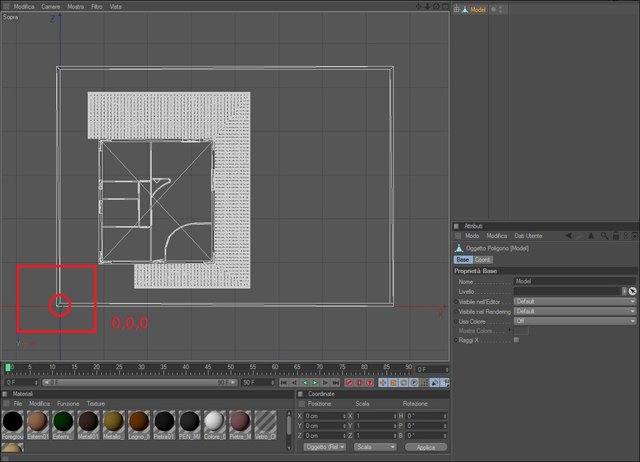Screen dimensions: 640x462
Task: Select the white Colore material sphere
Action: click(x=214, y=422)
